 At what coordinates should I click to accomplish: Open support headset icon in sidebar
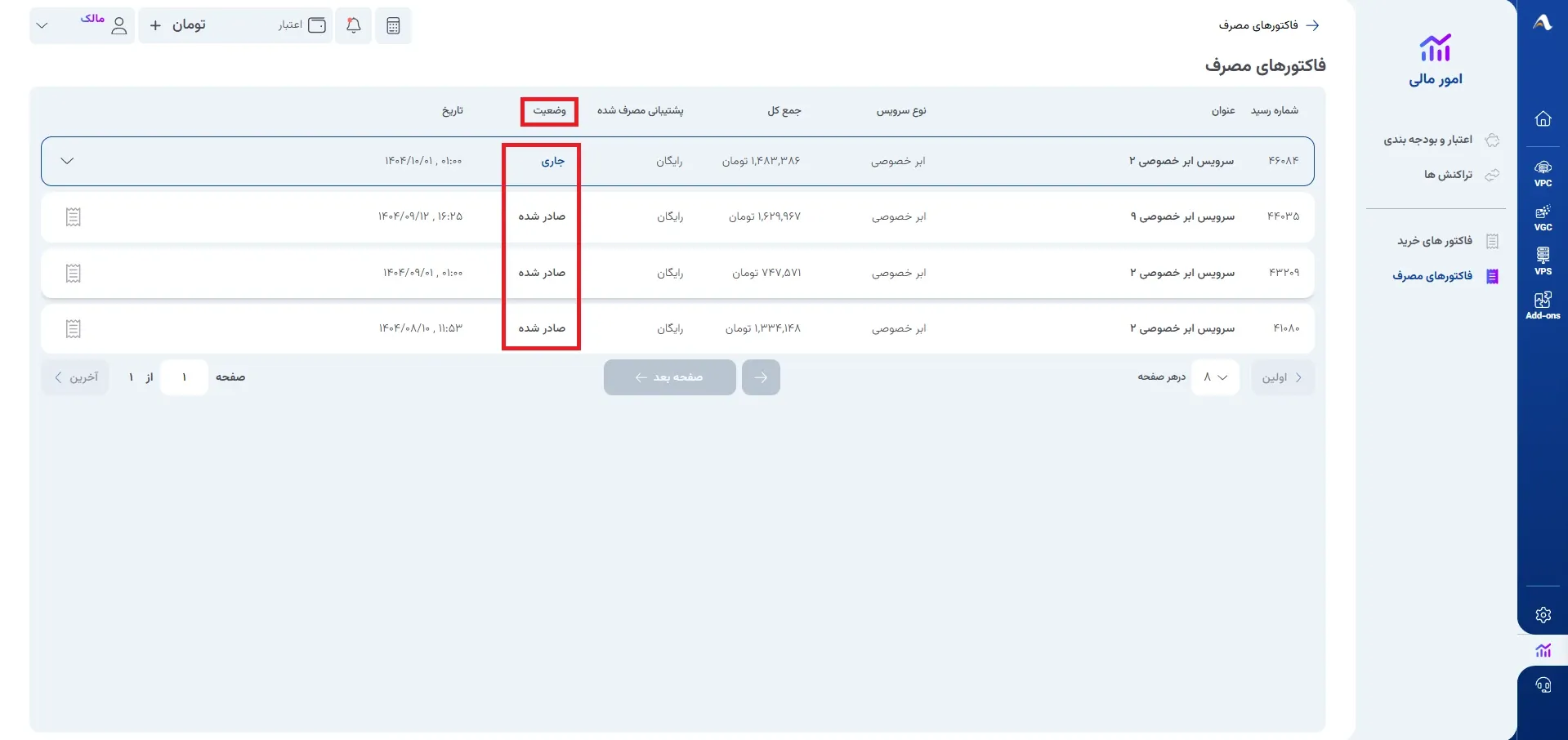(1543, 685)
